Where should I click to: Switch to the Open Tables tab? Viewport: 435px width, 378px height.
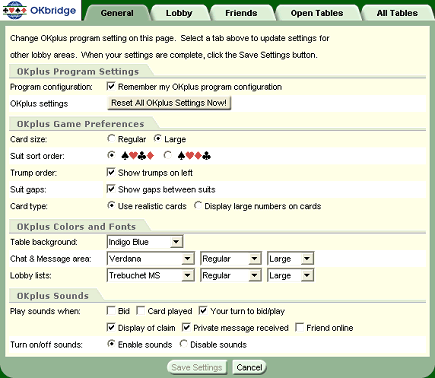(x=317, y=13)
